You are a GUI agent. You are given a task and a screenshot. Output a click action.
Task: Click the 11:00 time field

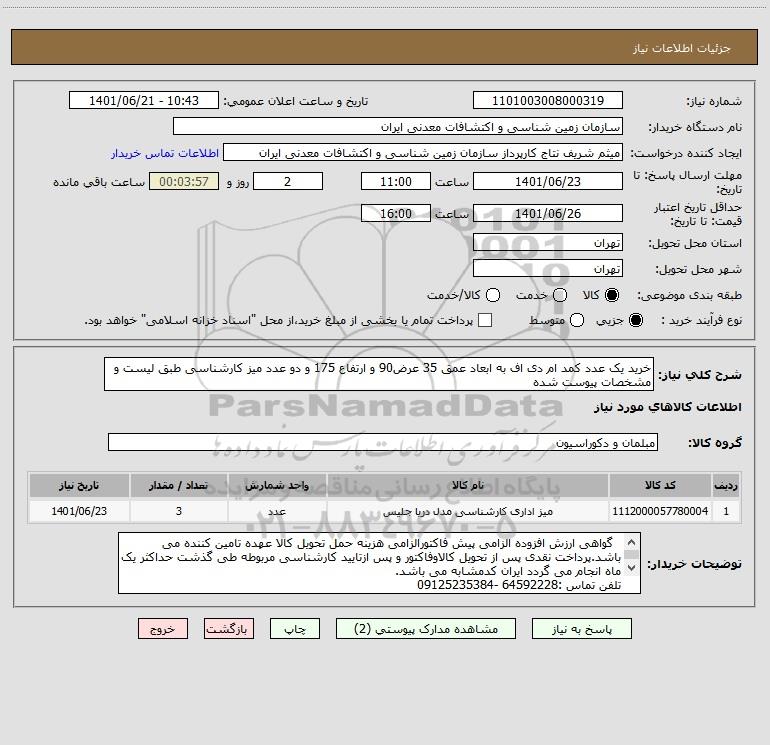tap(396, 181)
